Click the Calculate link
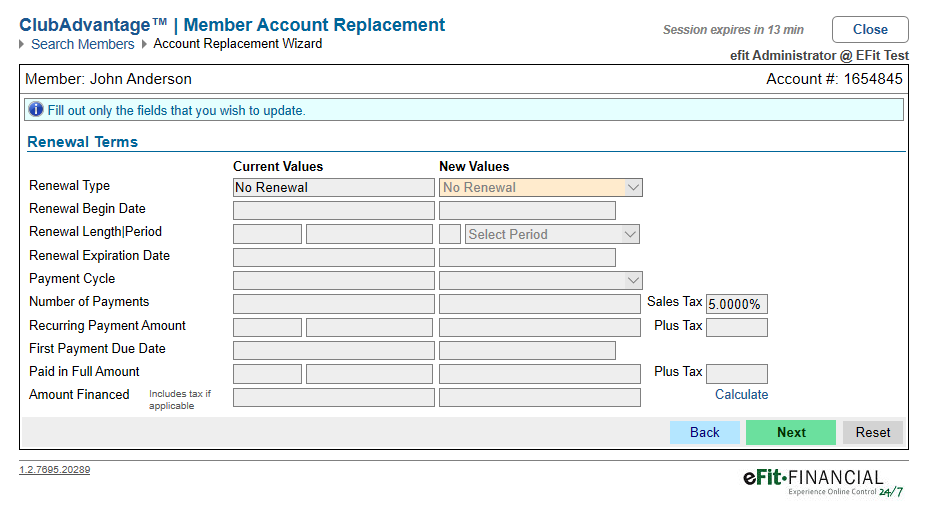 (741, 395)
